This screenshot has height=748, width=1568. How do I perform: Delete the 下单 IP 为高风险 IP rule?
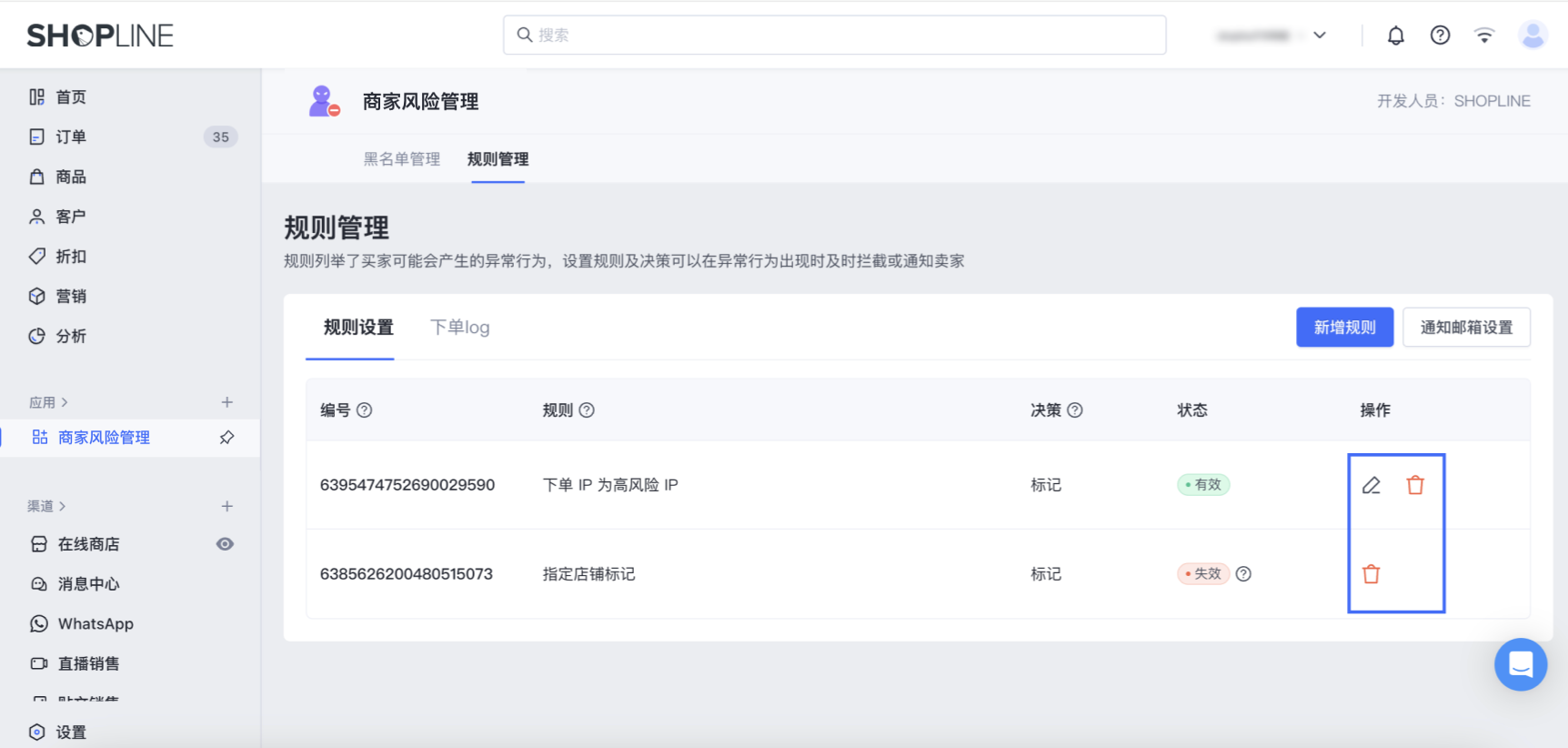pos(1415,485)
